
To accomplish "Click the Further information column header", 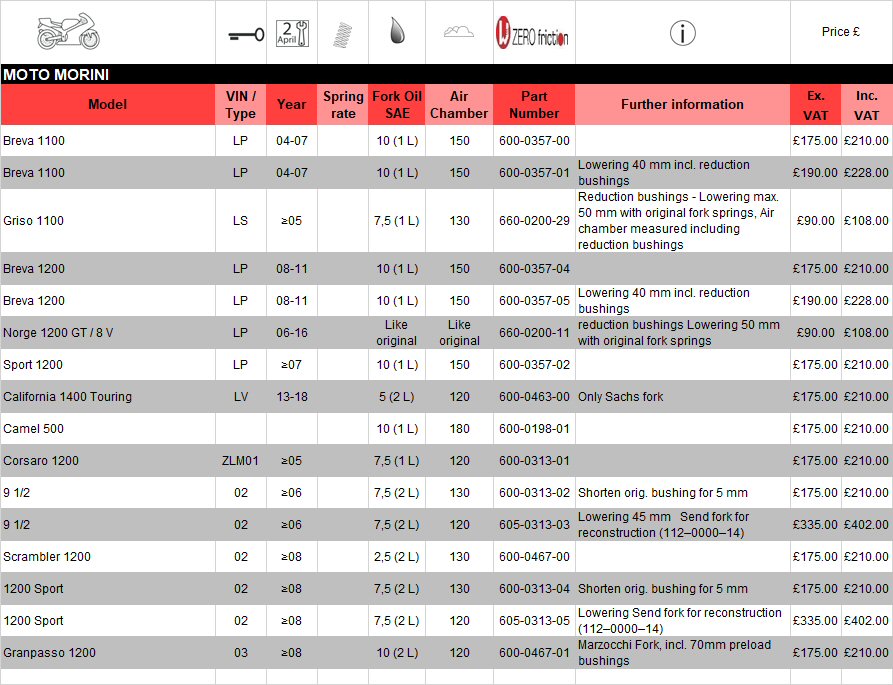I will [682, 104].
